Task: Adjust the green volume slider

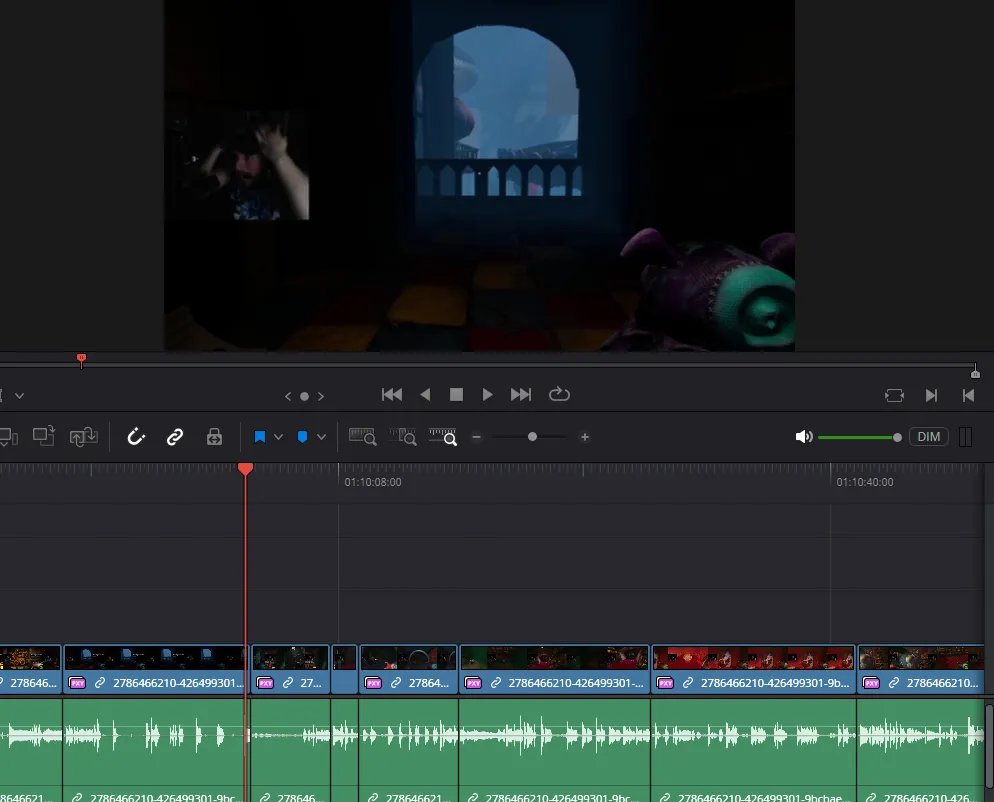Action: click(x=860, y=437)
